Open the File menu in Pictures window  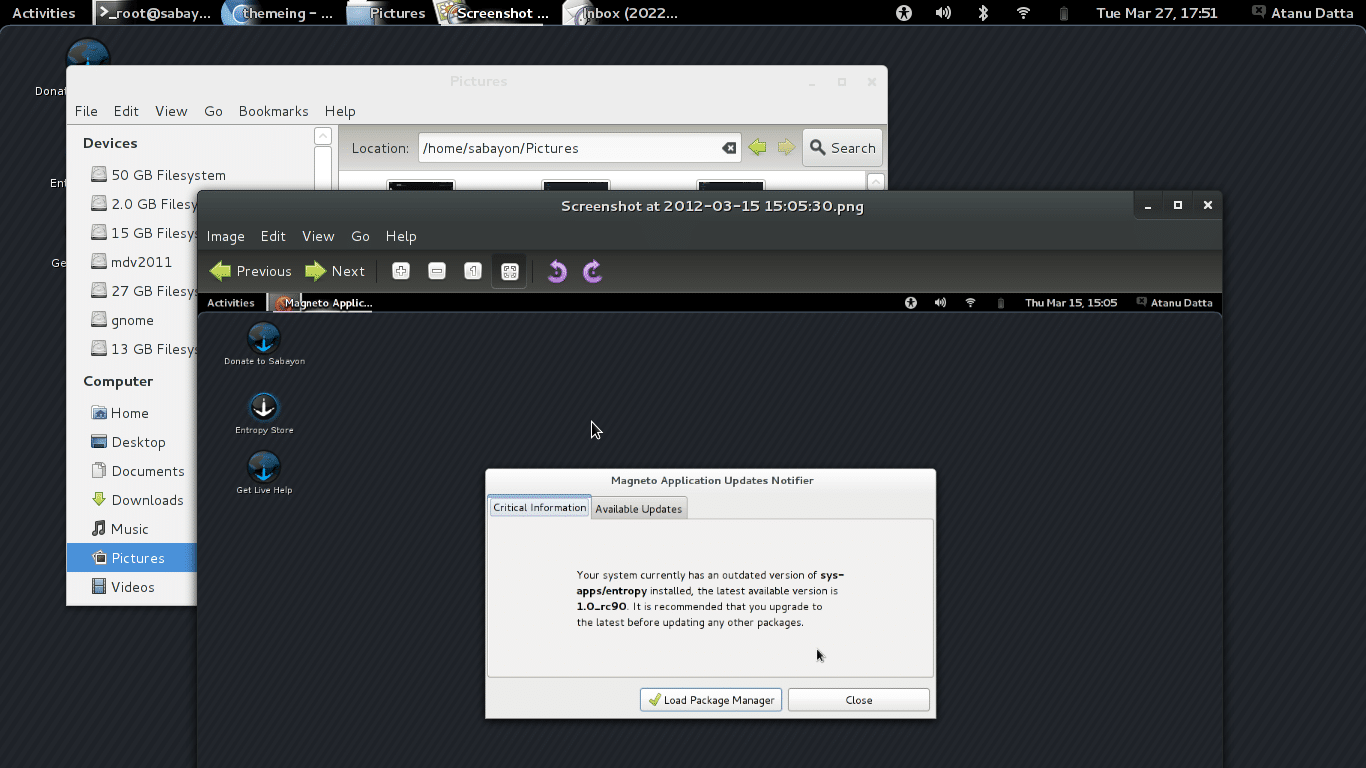click(86, 111)
